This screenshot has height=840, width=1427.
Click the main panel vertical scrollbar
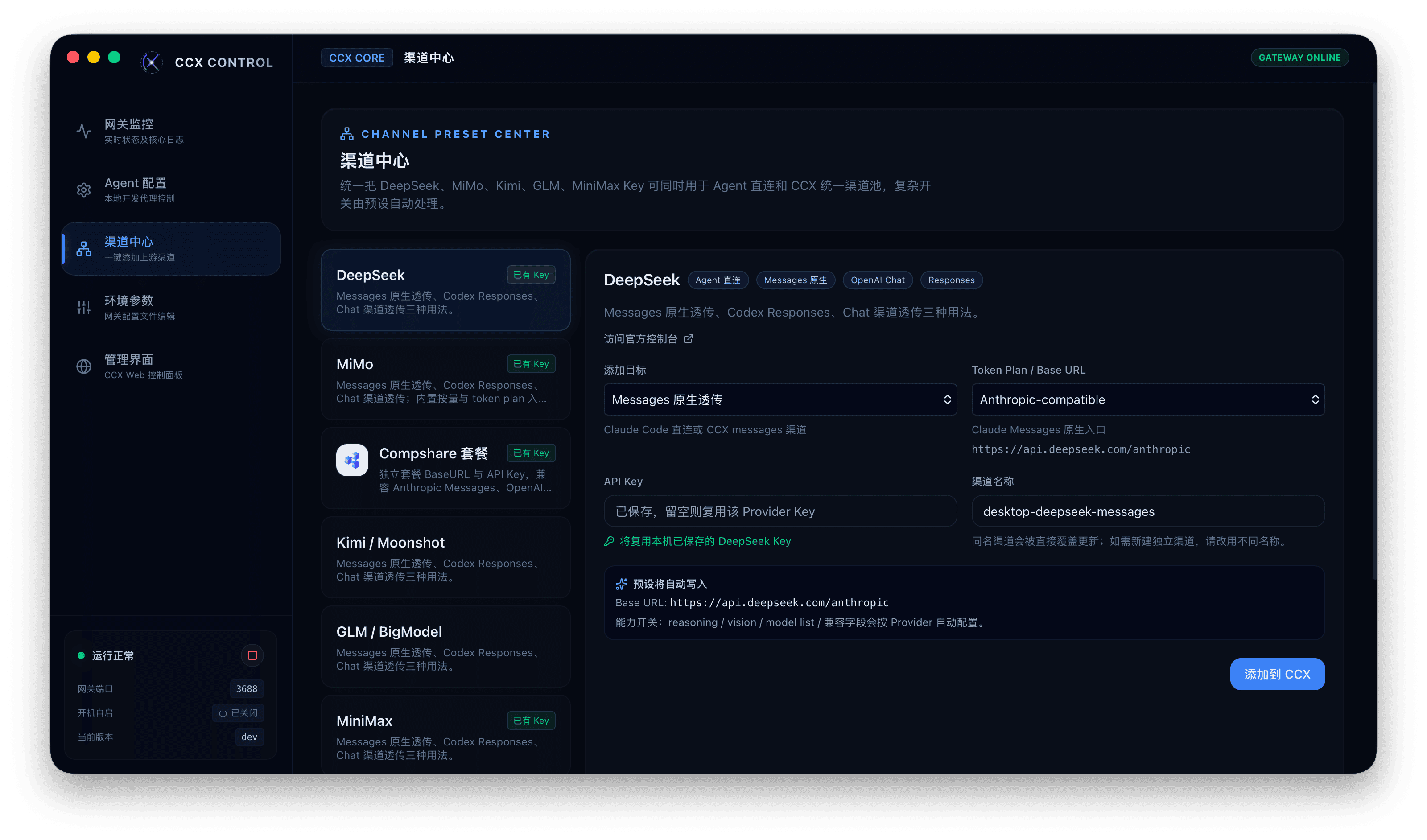tap(1374, 331)
